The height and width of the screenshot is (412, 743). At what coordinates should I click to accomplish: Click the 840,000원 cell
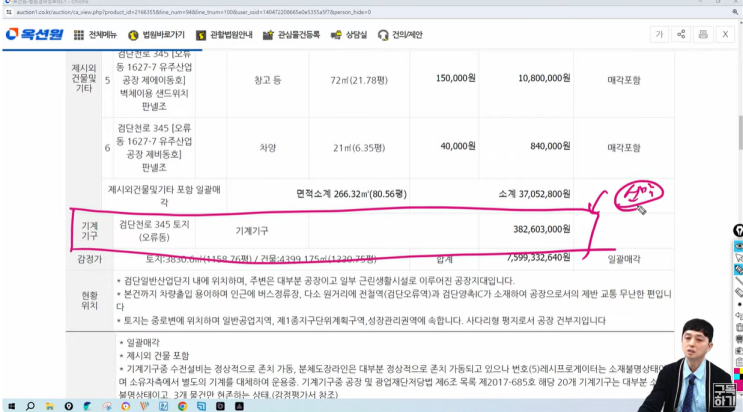coord(550,146)
